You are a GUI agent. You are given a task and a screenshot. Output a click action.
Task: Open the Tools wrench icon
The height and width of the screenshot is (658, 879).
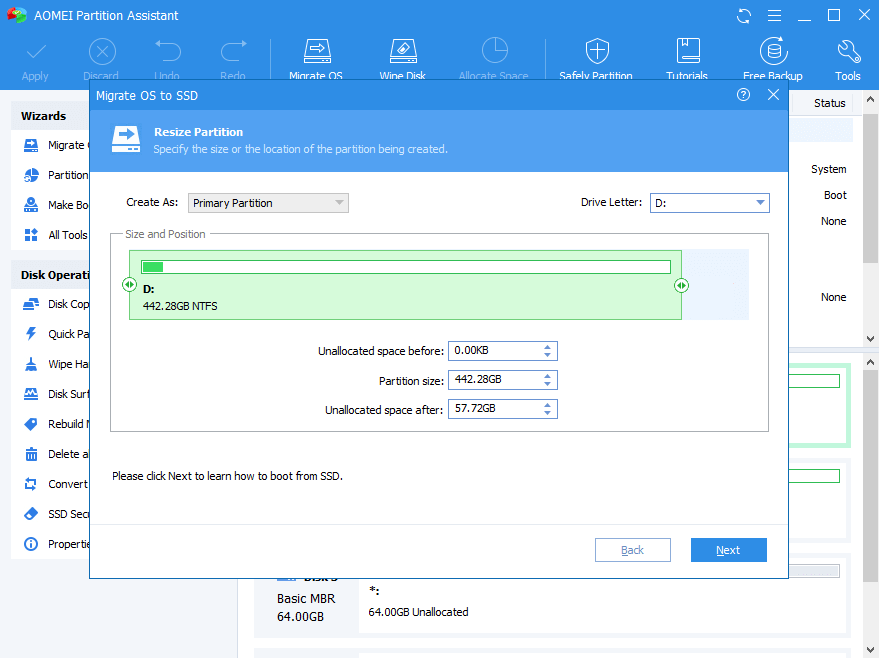click(x=849, y=52)
